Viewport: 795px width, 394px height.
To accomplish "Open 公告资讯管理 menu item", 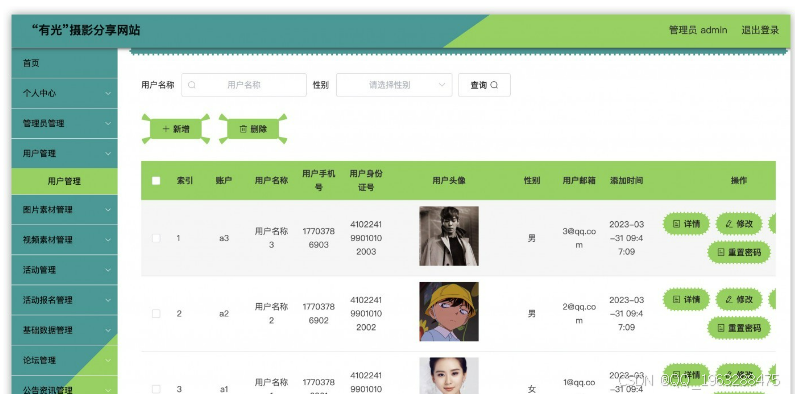I will tap(64, 385).
